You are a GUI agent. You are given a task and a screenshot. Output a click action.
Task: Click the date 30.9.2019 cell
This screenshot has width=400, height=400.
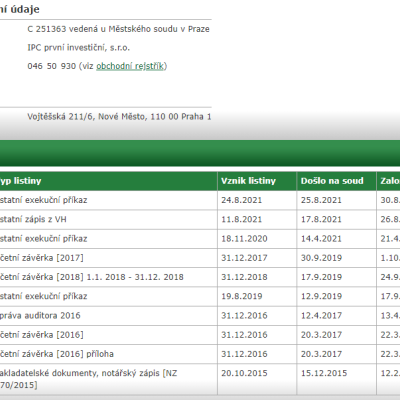321,258
